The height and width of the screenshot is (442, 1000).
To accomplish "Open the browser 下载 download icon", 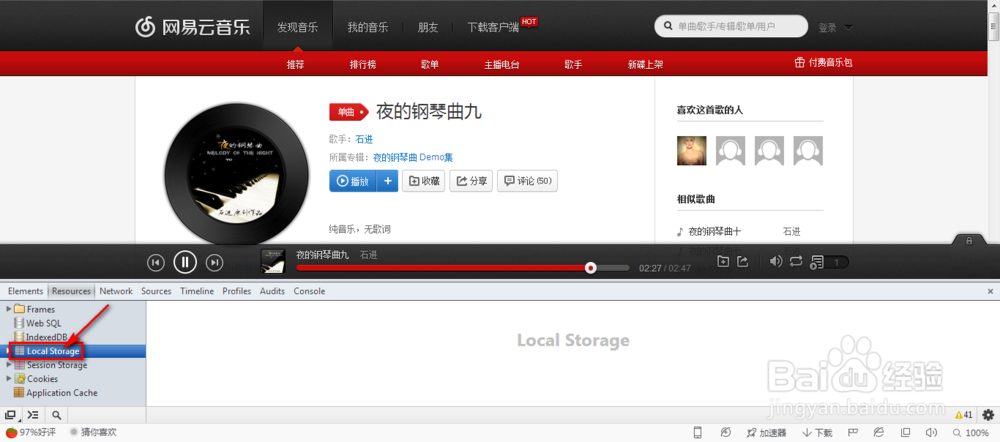I will [818, 432].
